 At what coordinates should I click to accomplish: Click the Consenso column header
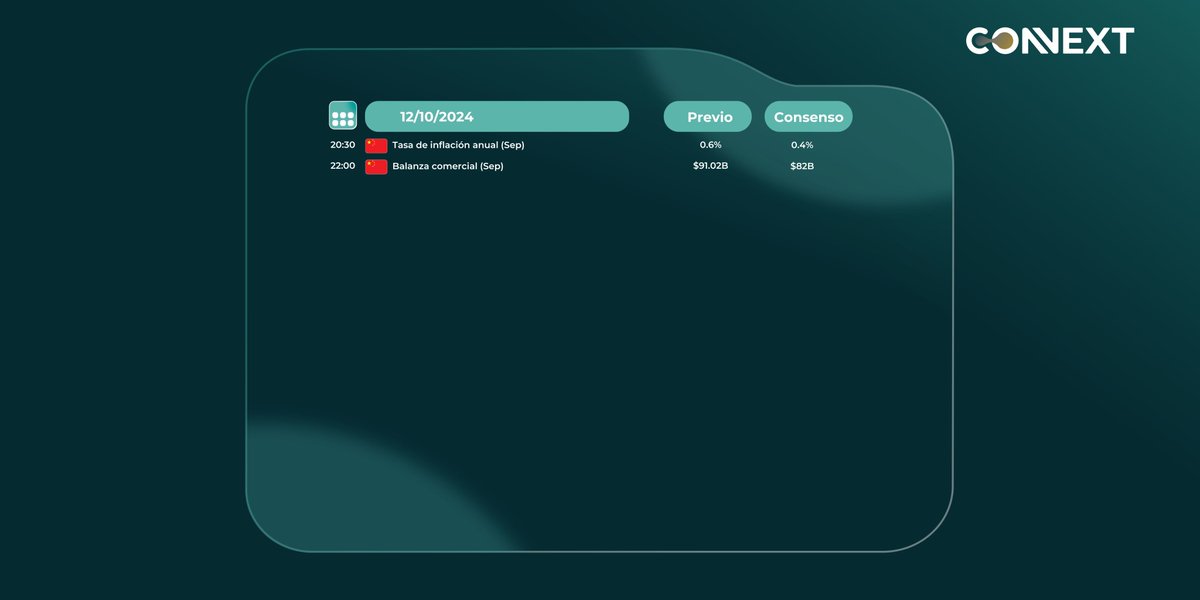[x=809, y=116]
